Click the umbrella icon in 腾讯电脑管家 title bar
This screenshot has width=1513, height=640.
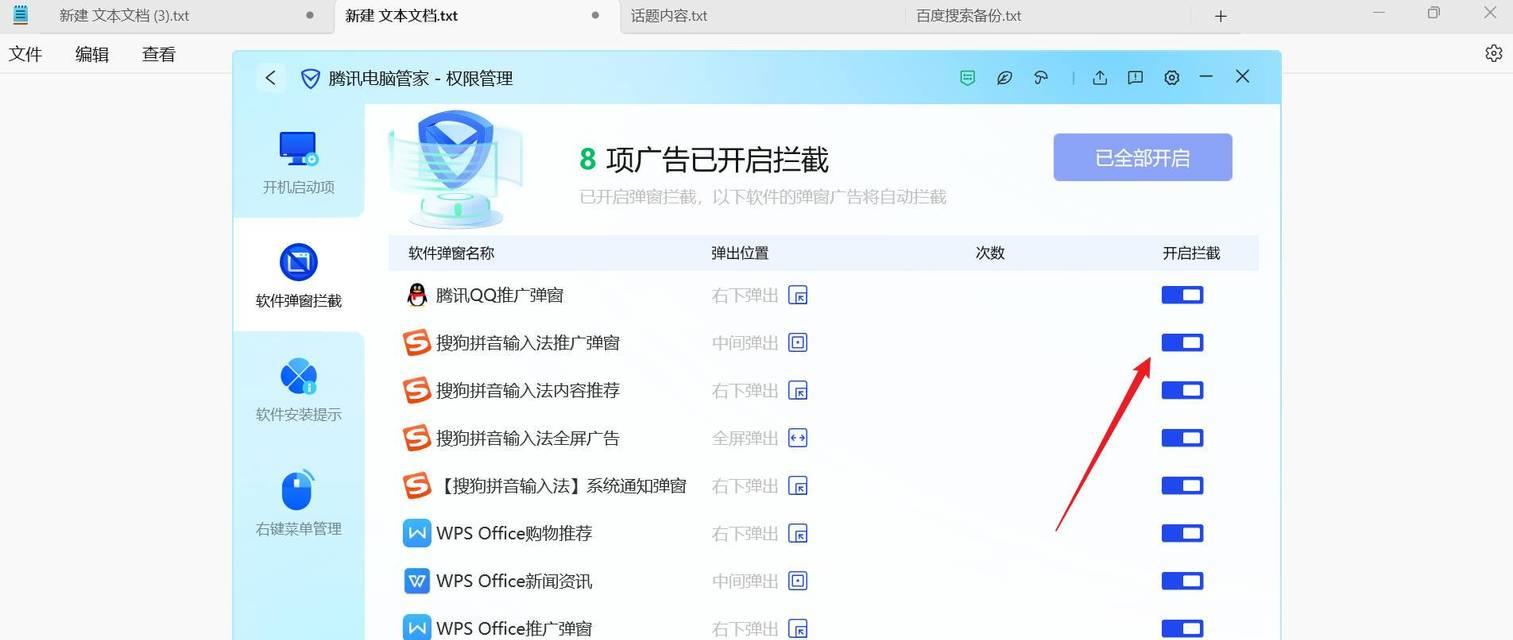tap(1041, 78)
